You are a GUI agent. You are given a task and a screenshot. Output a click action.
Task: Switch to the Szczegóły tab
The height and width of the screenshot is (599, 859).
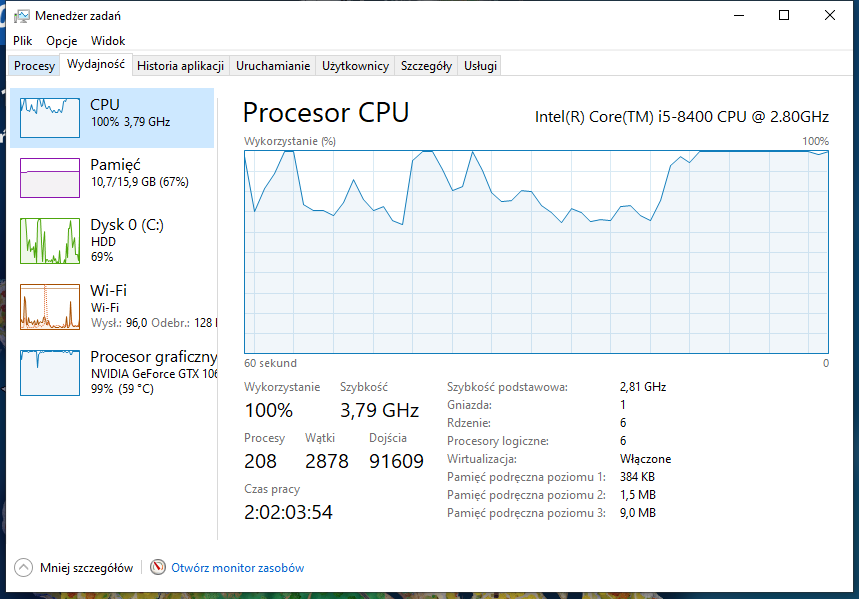(x=426, y=66)
